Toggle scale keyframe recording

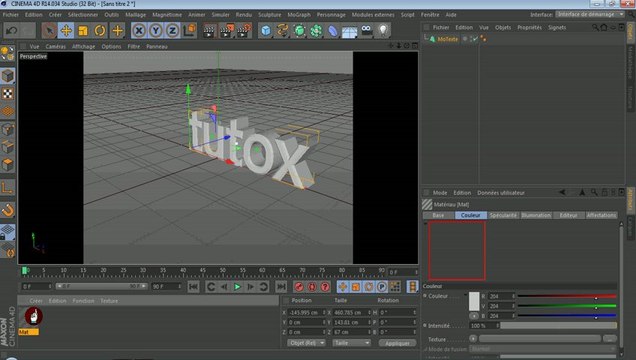coord(356,287)
